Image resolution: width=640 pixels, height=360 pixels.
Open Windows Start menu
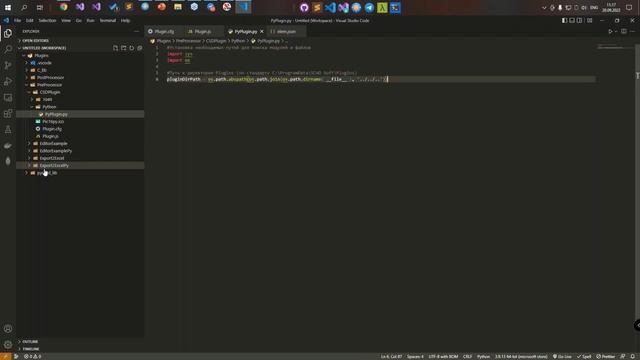pyautogui.click(x=8, y=7)
